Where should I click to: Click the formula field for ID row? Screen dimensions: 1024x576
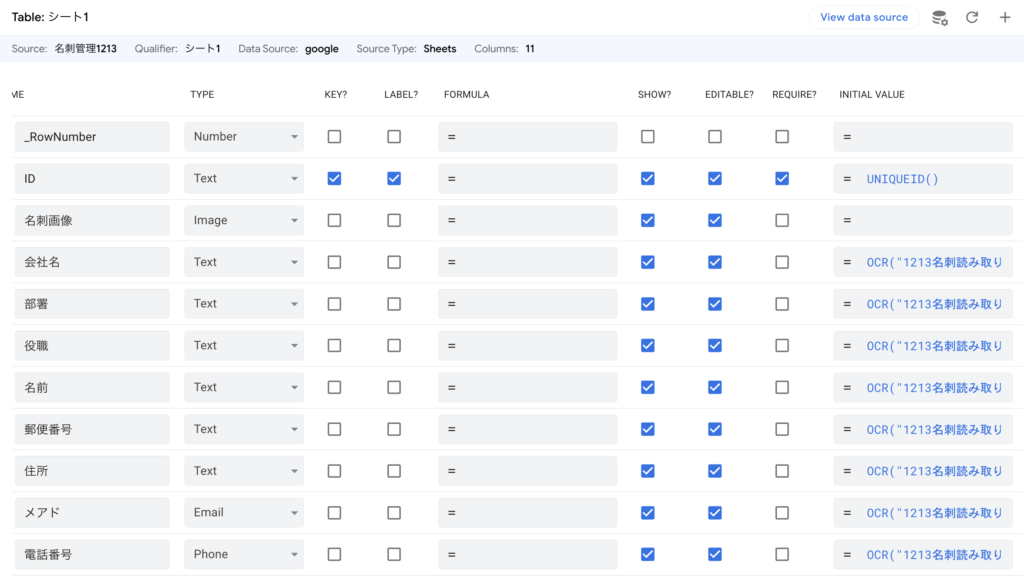(528, 179)
